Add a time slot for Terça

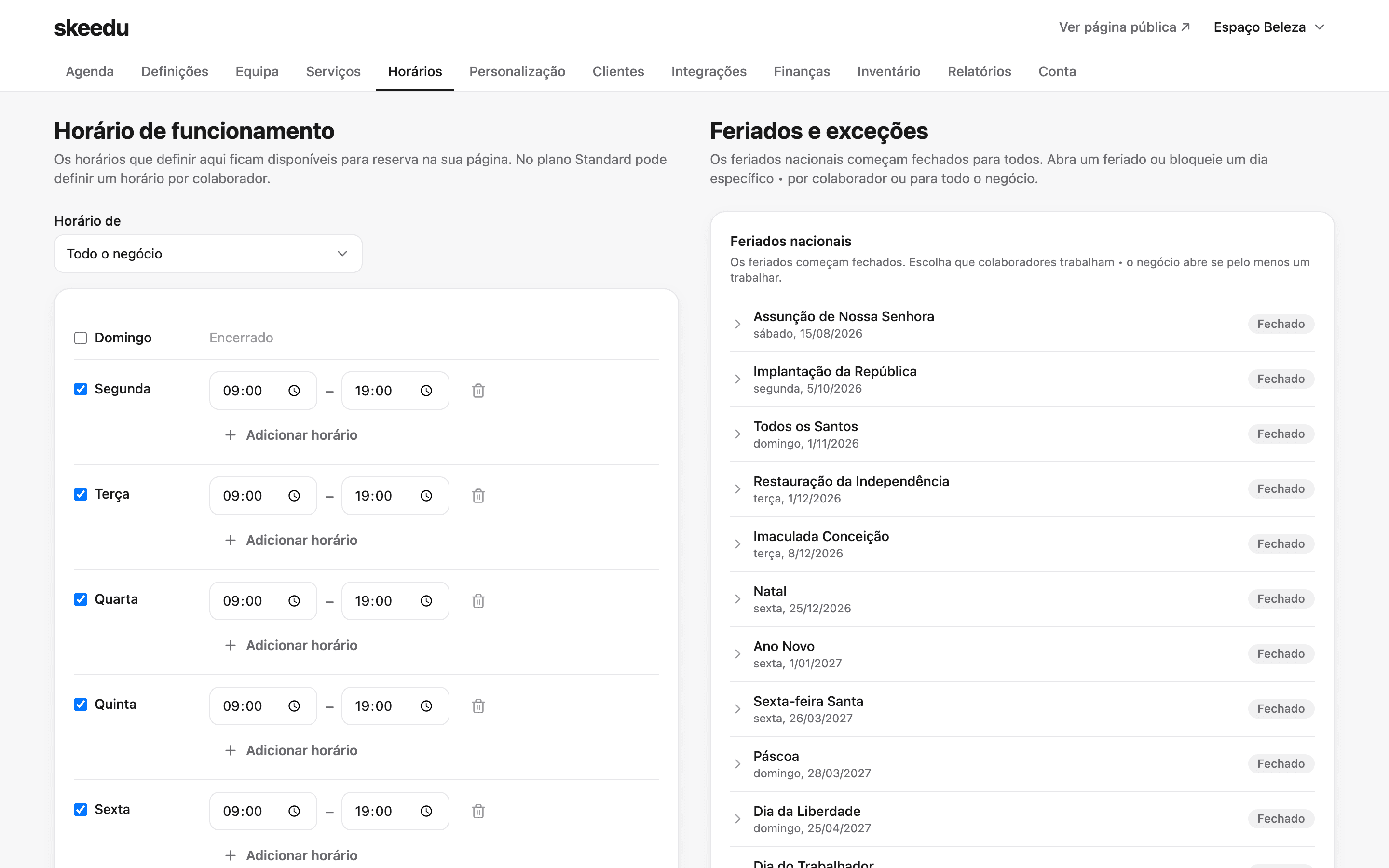coord(291,540)
